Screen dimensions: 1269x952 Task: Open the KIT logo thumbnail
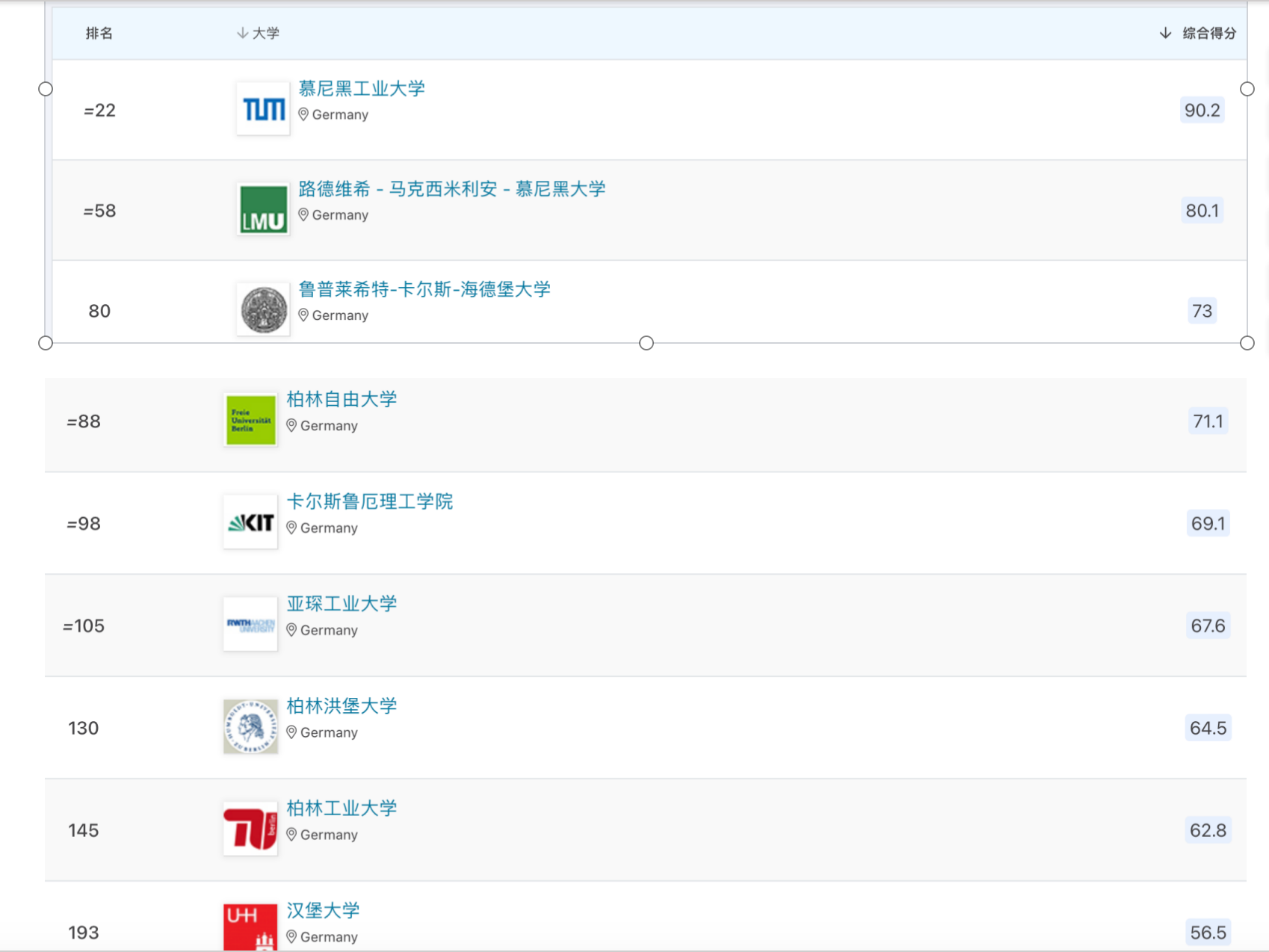click(x=250, y=522)
